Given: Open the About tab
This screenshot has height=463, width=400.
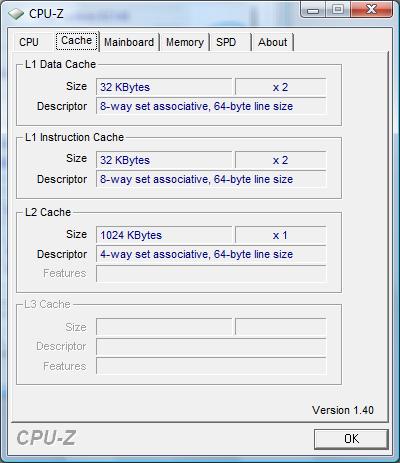Looking at the screenshot, I should (x=272, y=42).
